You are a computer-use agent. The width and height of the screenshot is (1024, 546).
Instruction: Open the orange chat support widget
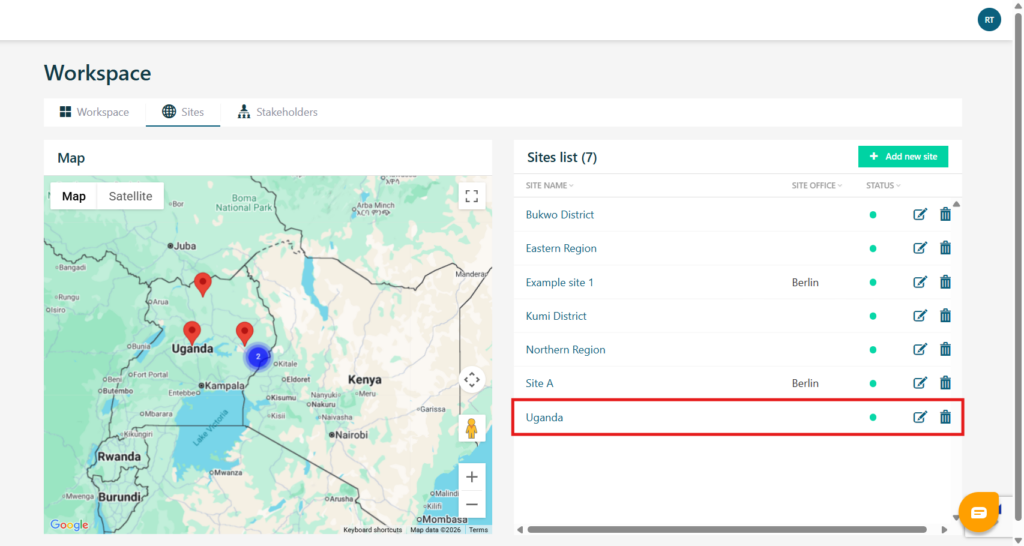tap(978, 512)
